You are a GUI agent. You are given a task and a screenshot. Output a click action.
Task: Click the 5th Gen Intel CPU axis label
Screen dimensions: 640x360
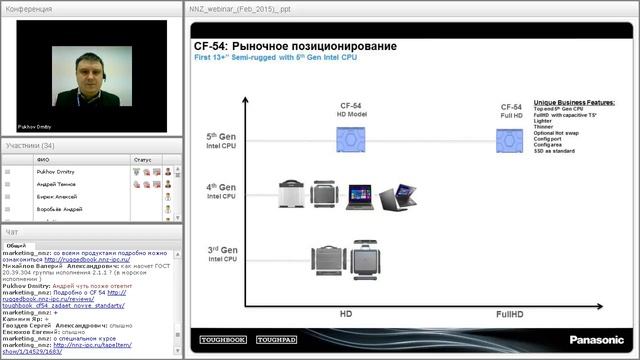coord(221,140)
